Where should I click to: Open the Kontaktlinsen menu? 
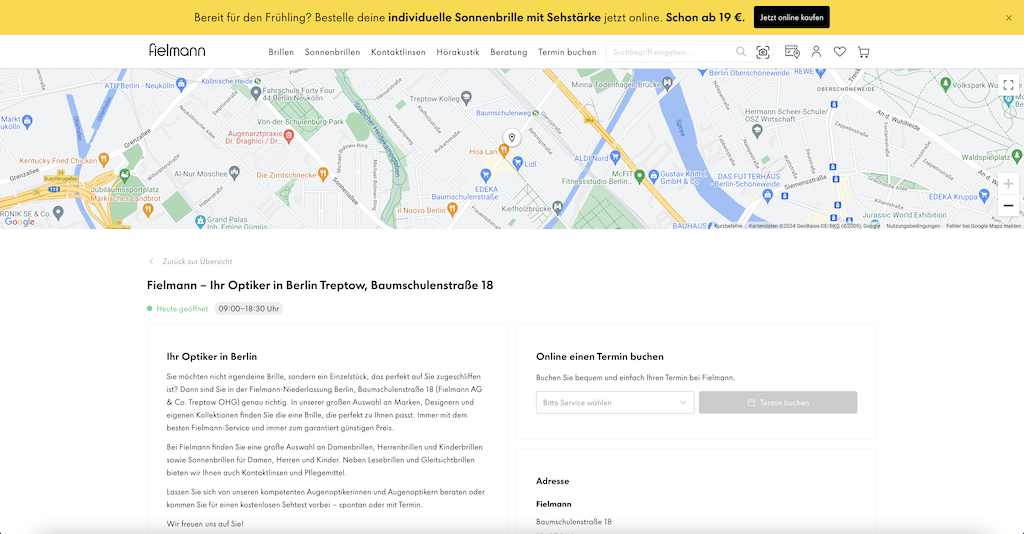[398, 52]
